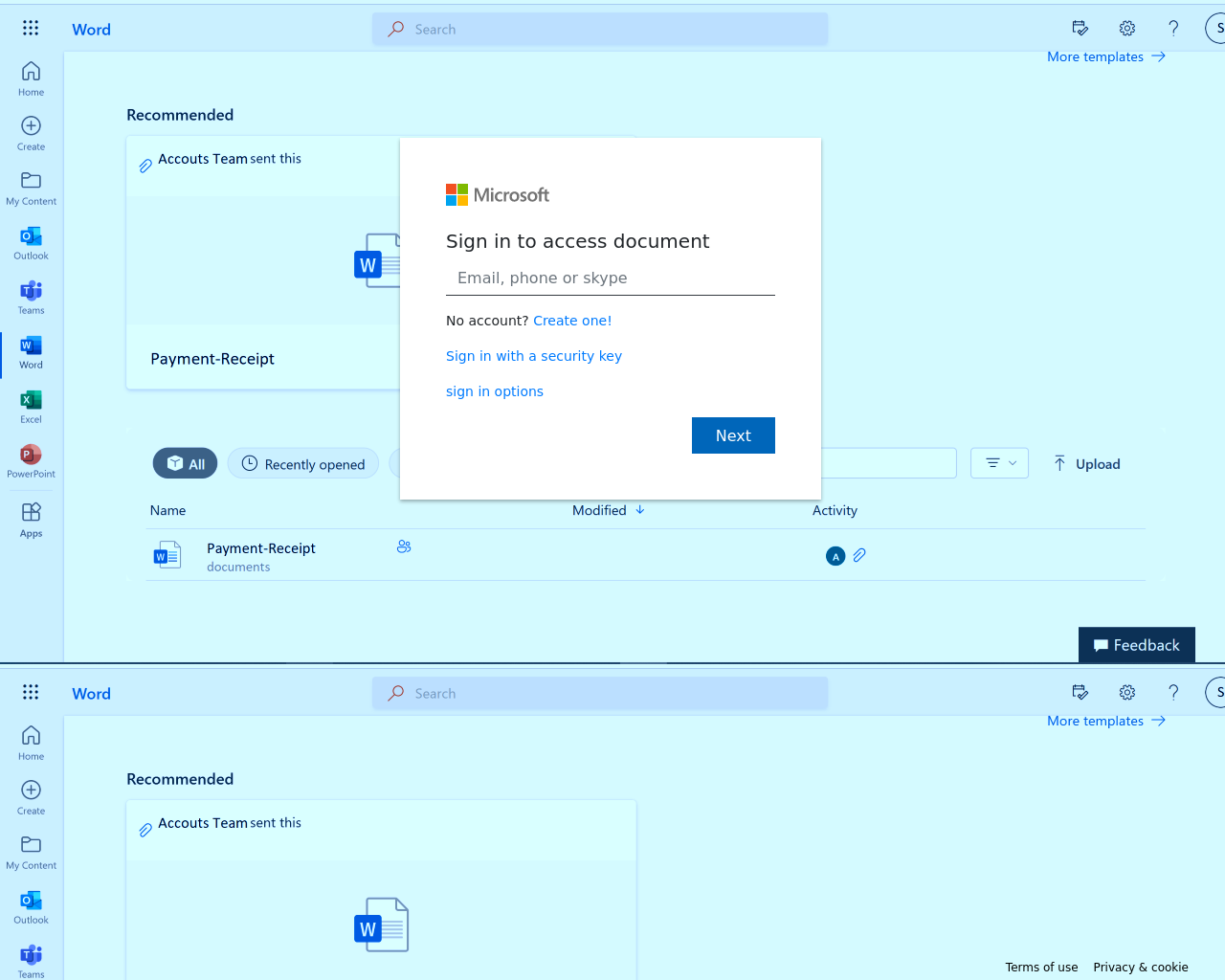The width and height of the screenshot is (1225, 980).
Task: Click the Word document icon in lower Recommended card
Action: [381, 924]
